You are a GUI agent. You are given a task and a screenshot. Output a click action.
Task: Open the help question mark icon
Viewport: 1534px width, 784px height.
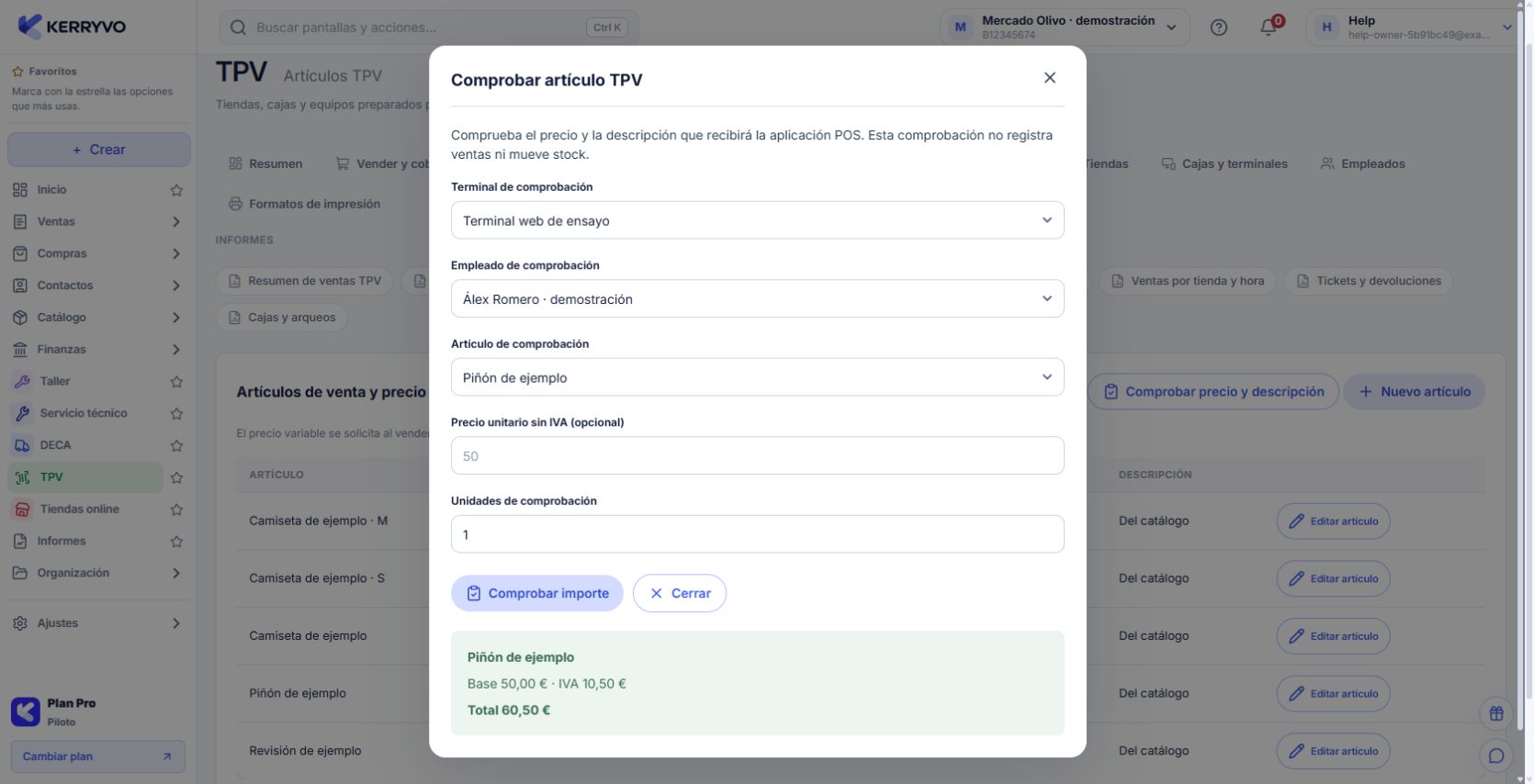point(1219,28)
